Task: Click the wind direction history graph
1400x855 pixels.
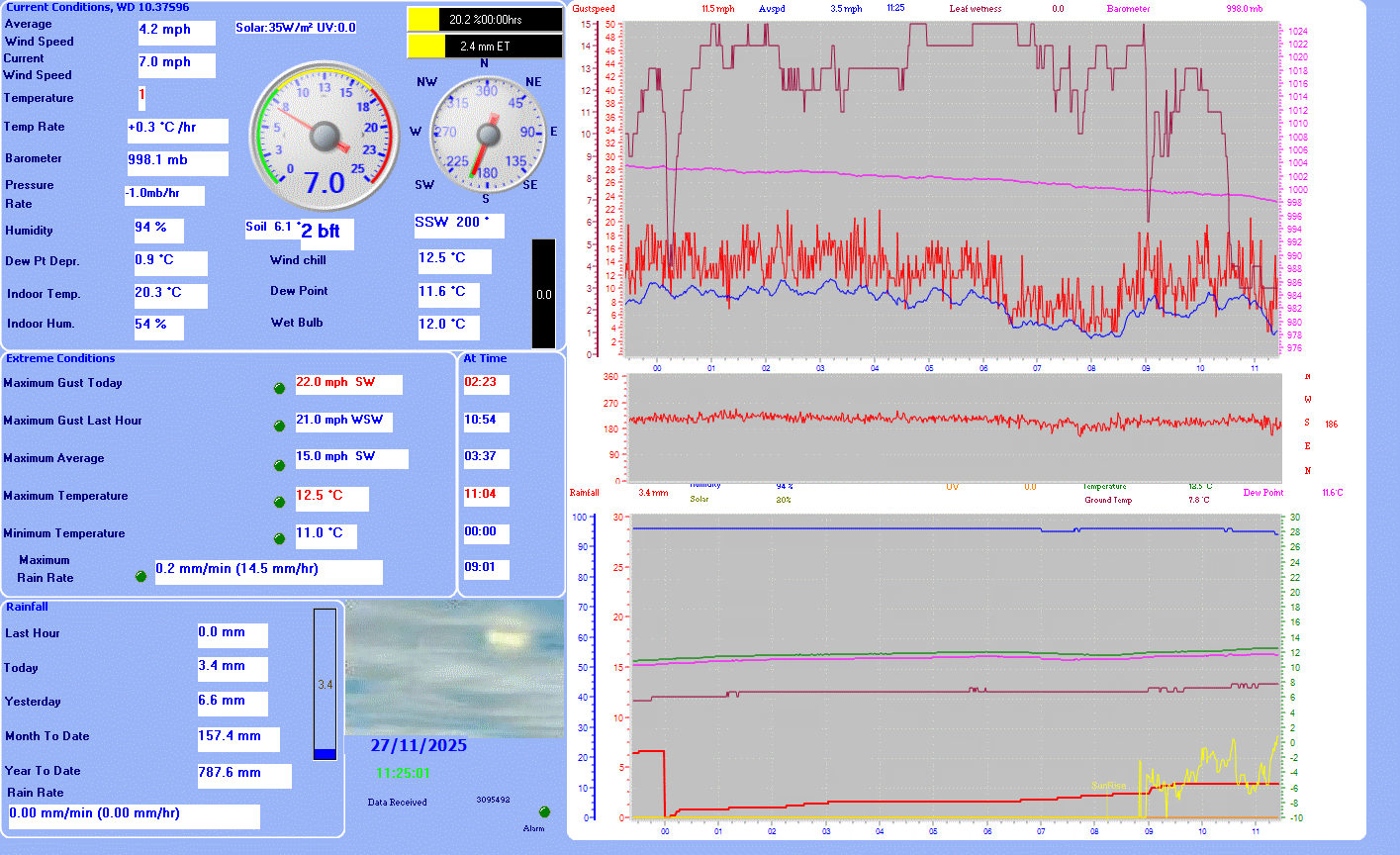Action: click(954, 427)
